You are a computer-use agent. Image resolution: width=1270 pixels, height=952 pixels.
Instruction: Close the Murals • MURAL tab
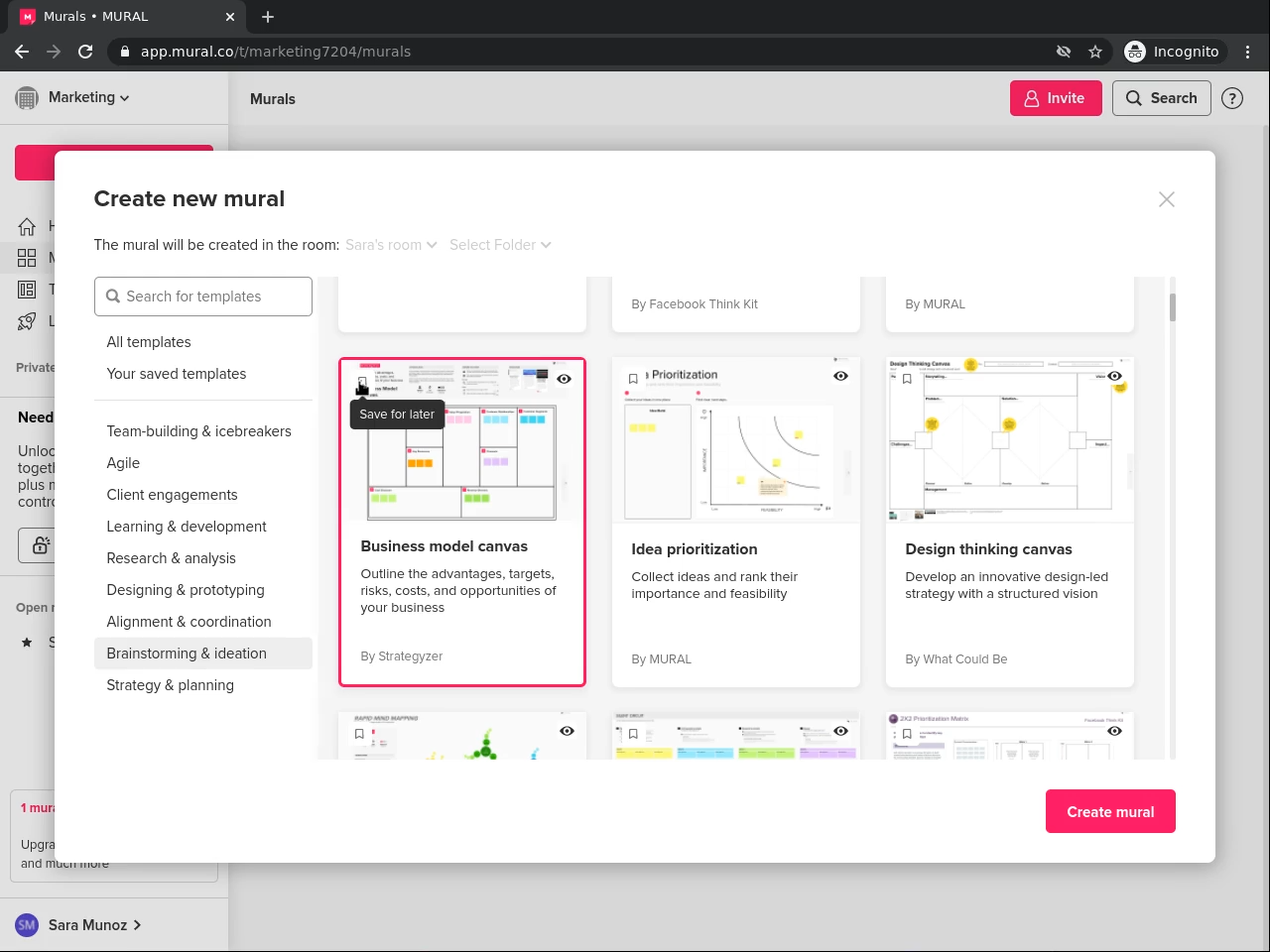coord(230,17)
